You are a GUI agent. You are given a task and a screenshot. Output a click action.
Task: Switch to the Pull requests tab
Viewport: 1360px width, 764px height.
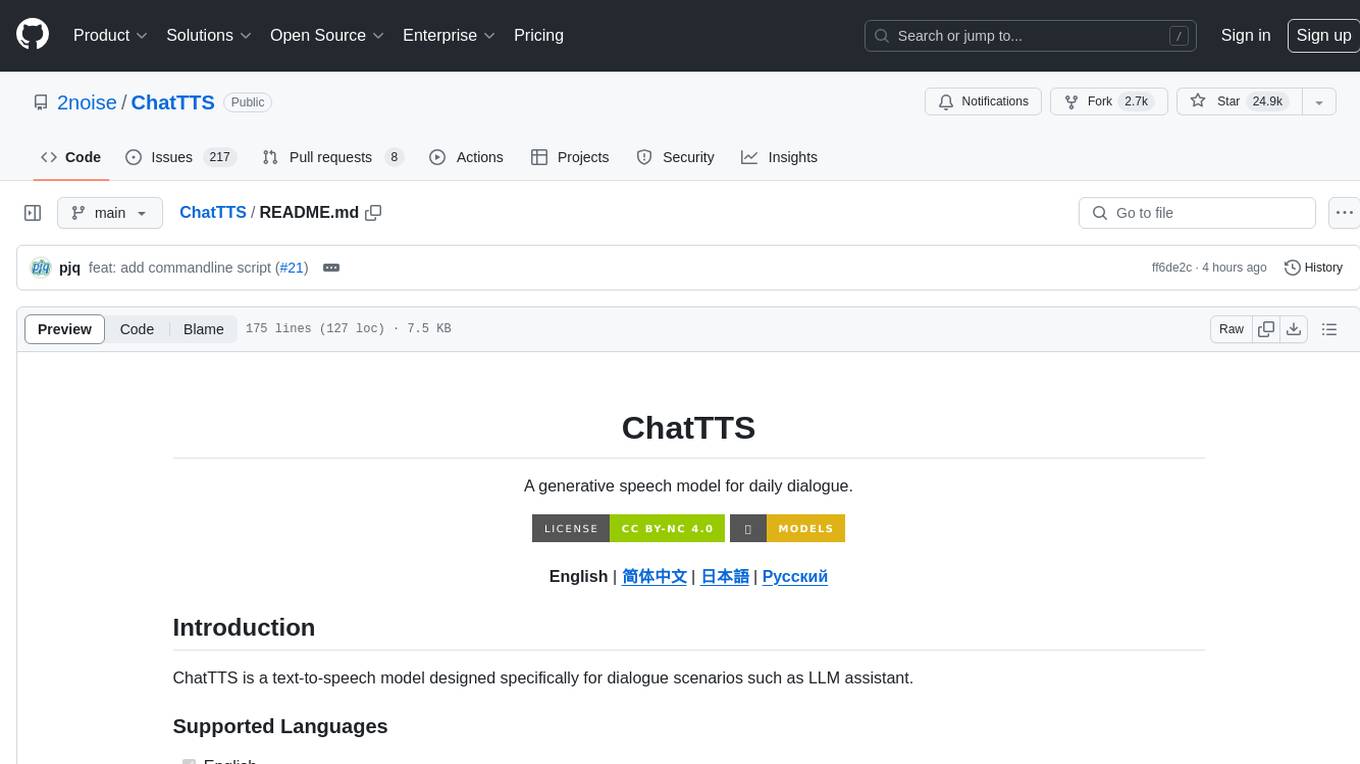(x=333, y=157)
